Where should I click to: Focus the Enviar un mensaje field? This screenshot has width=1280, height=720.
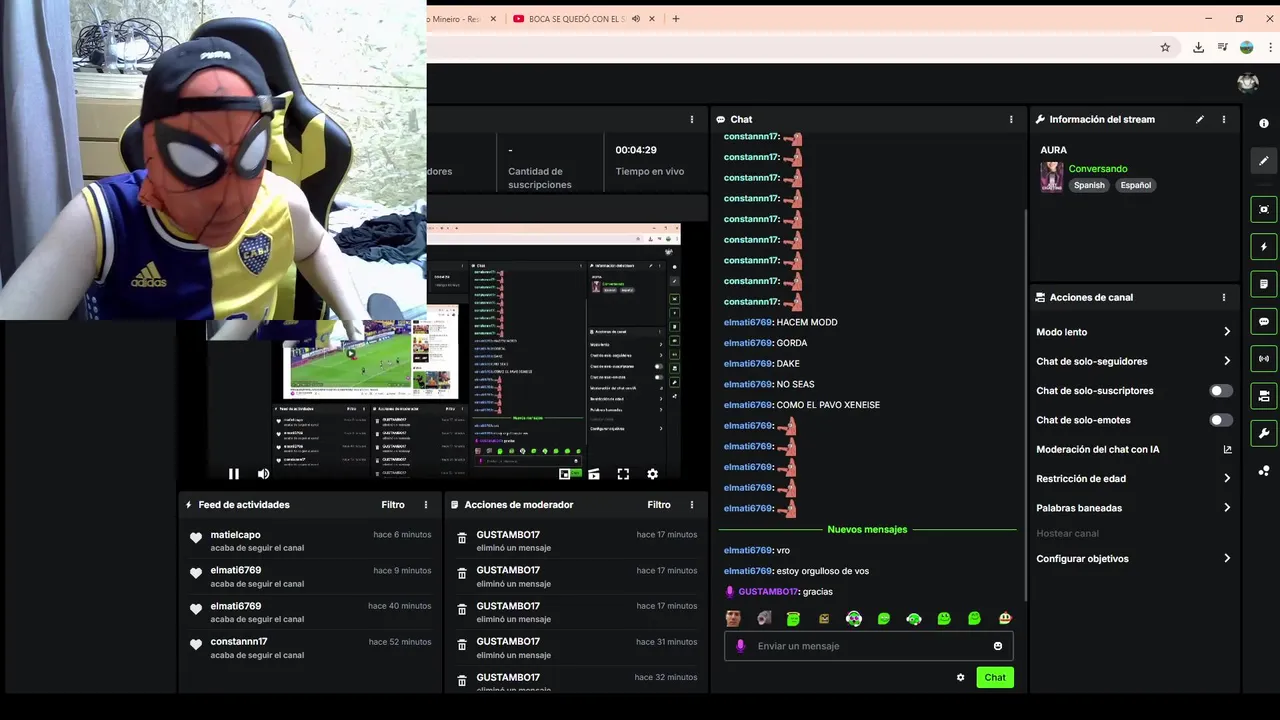[x=869, y=646]
